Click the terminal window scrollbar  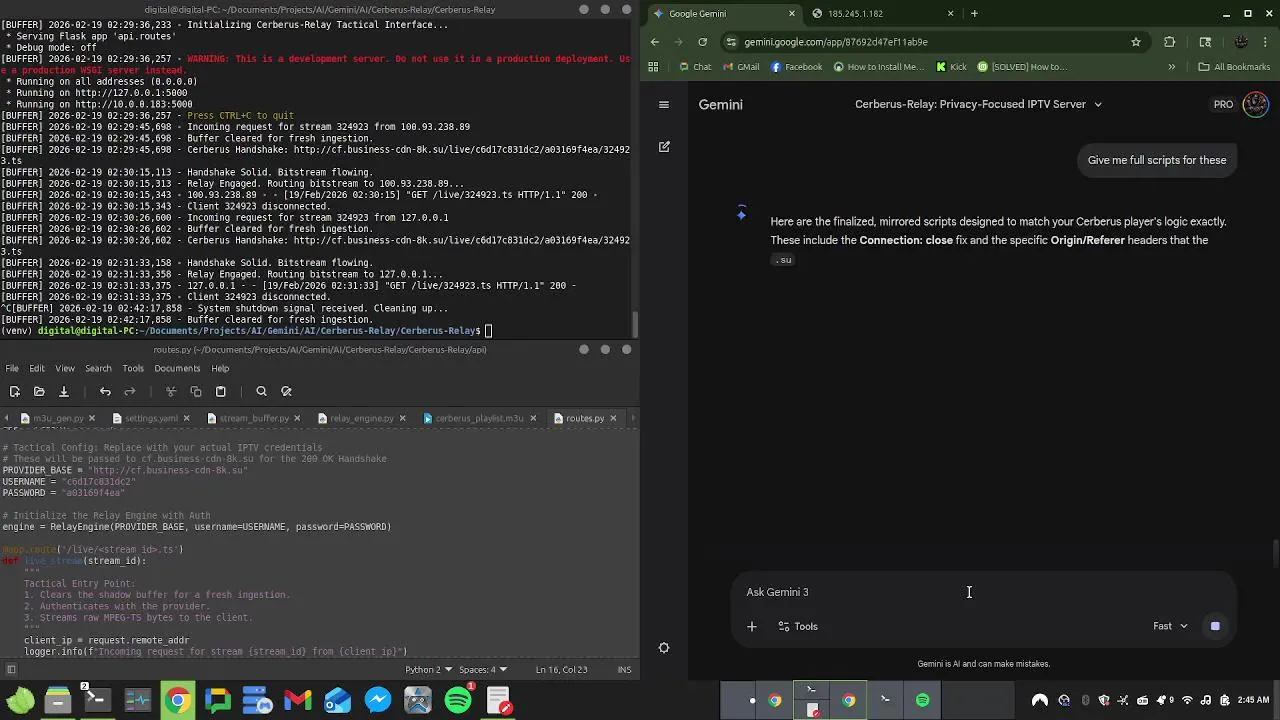(x=635, y=325)
